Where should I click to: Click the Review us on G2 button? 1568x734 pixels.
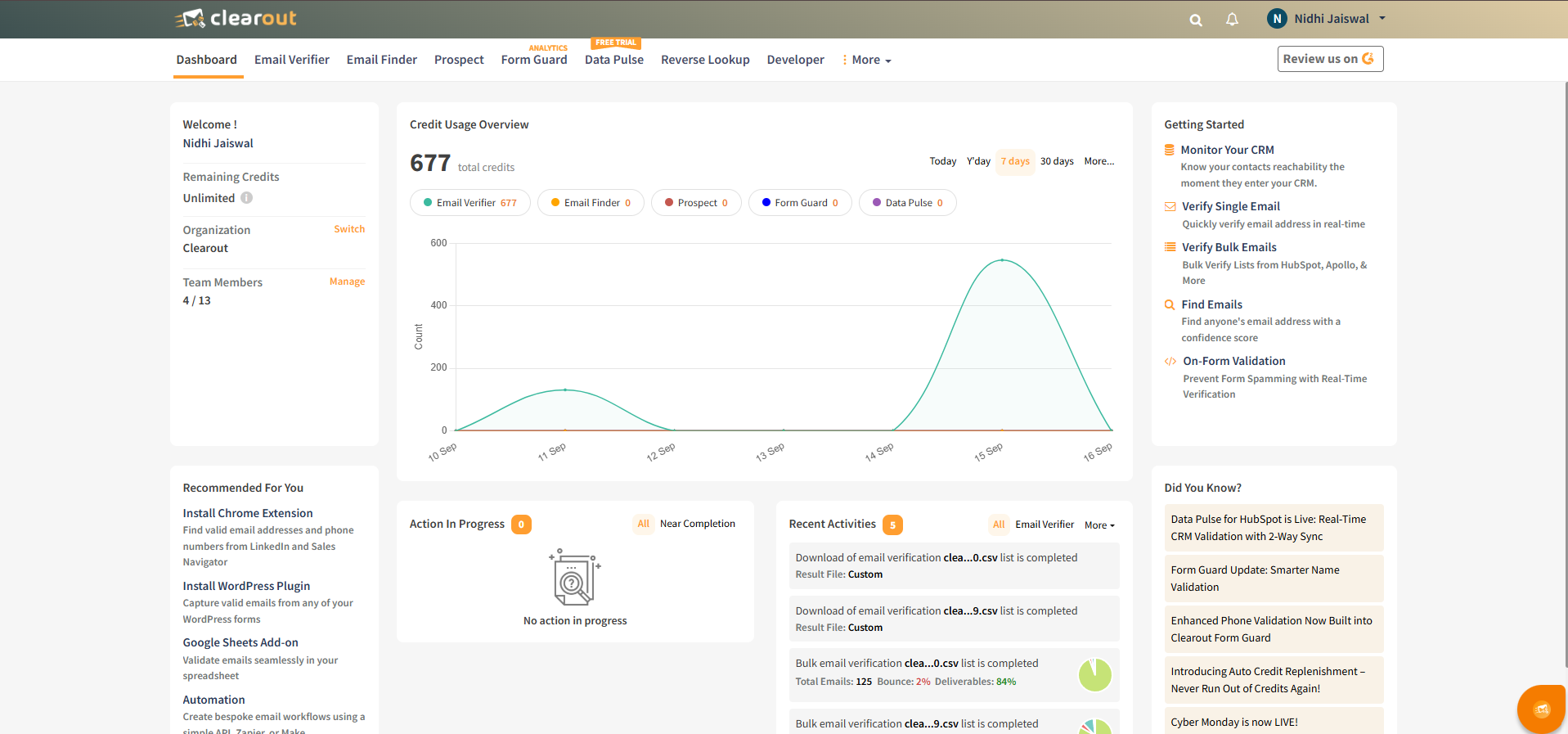(x=1330, y=59)
